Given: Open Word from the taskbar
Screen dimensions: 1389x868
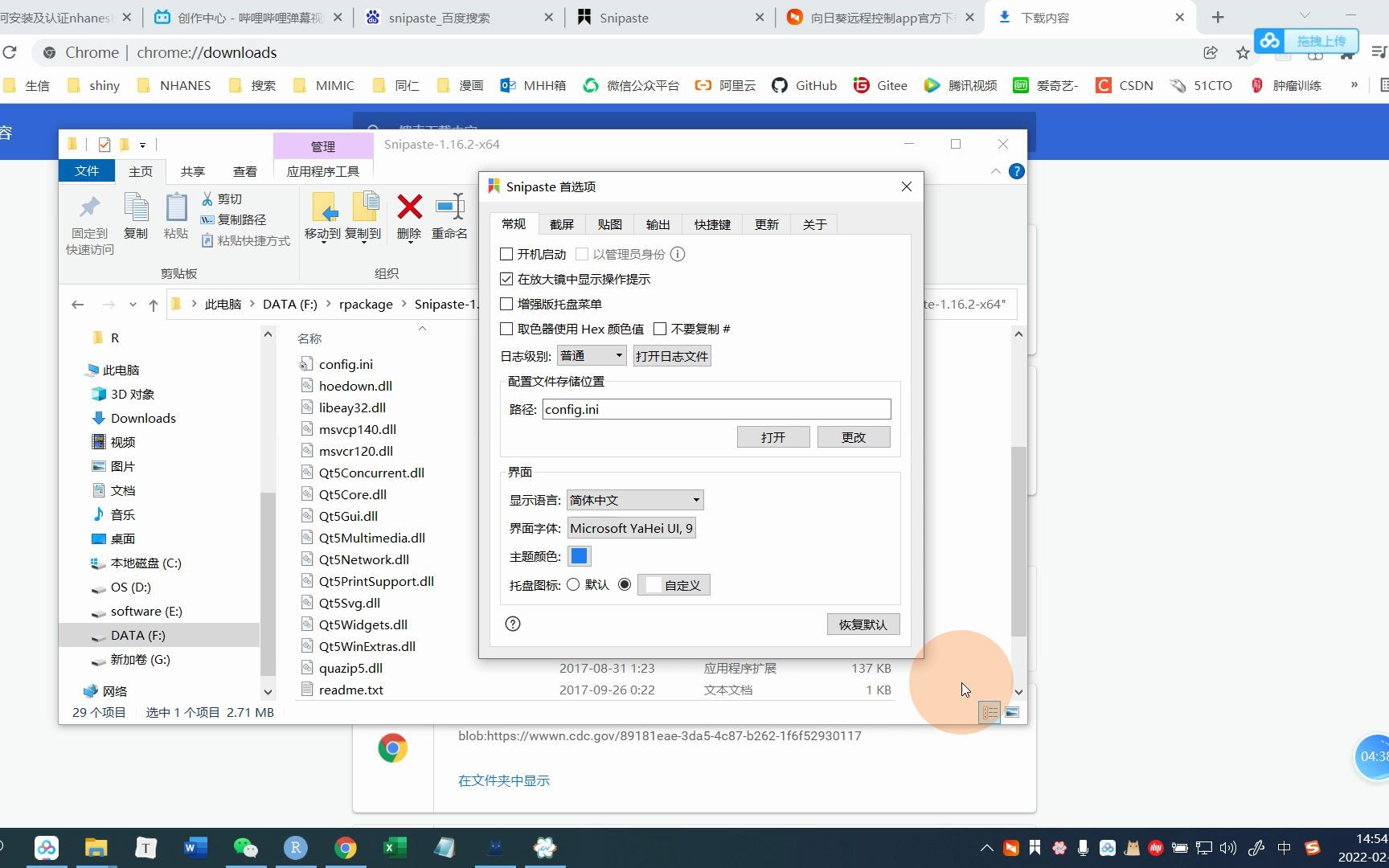Looking at the screenshot, I should coord(195,847).
